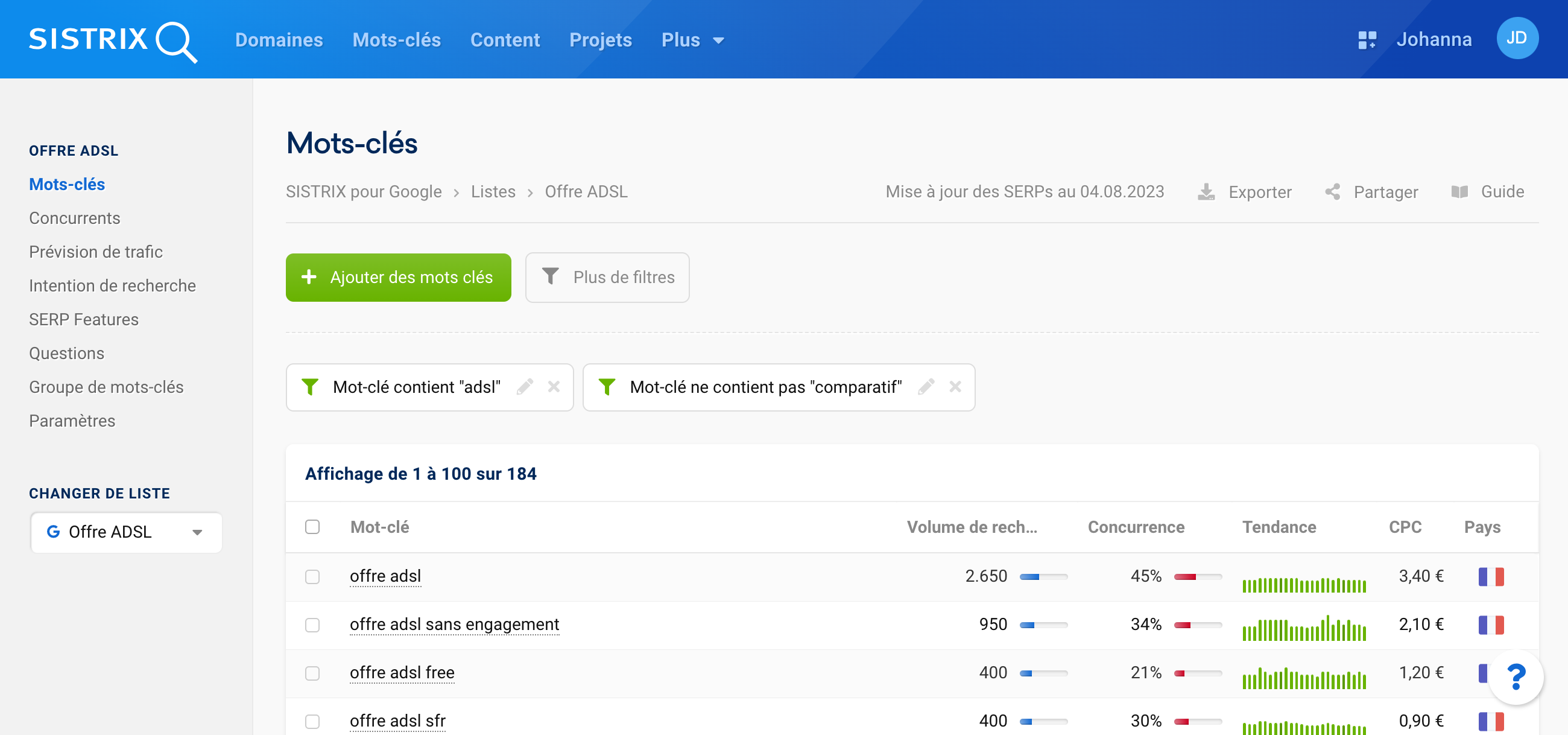Click the Plus de filtres button
1568x735 pixels.
click(607, 277)
